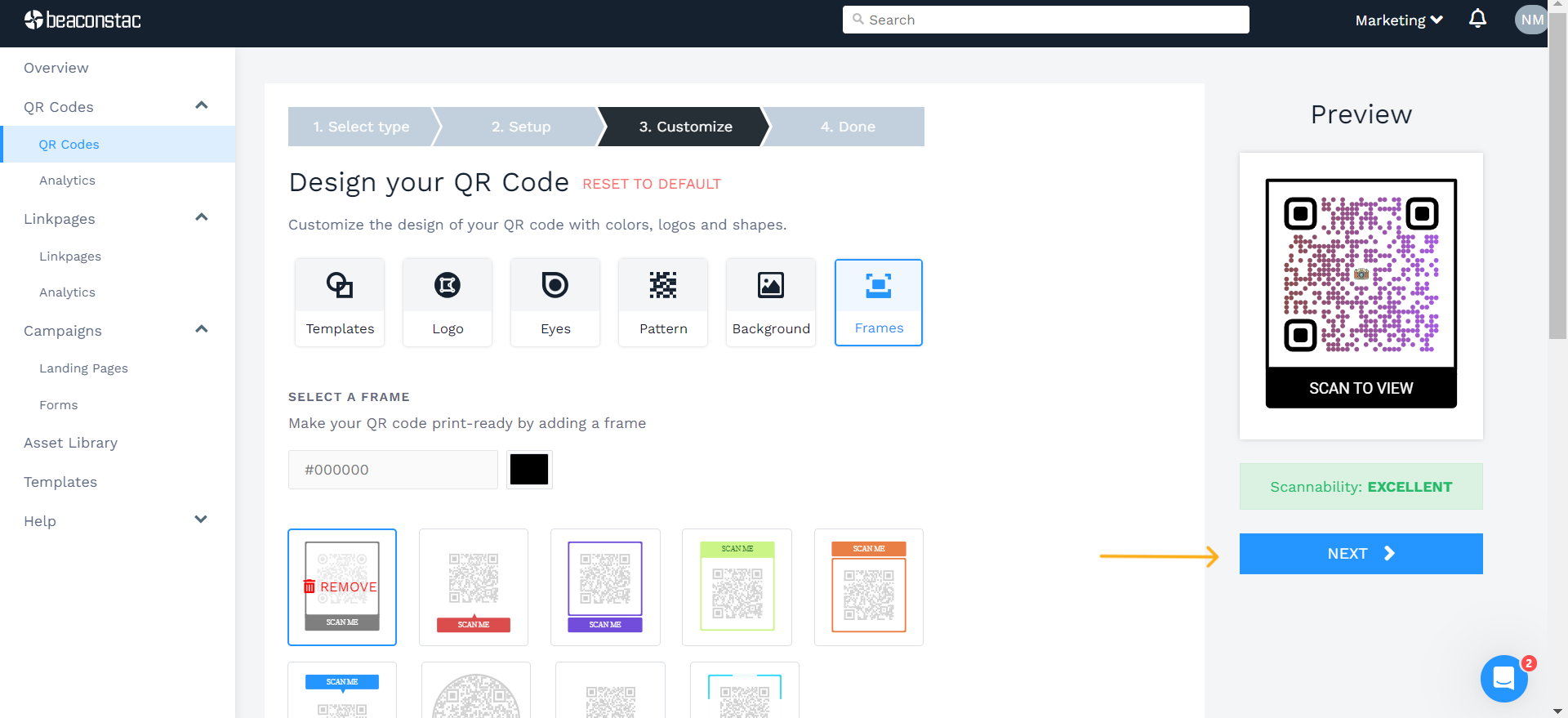Click the Scannability: EXCELLENT status
Image resolution: width=1568 pixels, height=718 pixels.
click(1361, 487)
